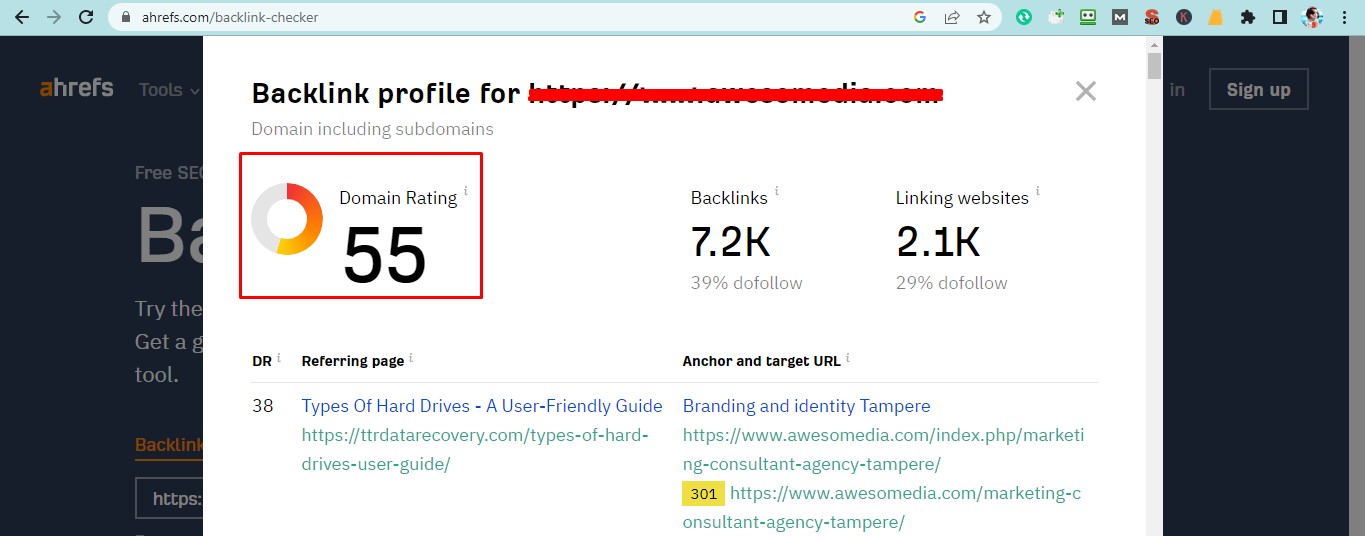The image size is (1365, 536).
Task: Open the Chrome three-dot menu
Action: [1345, 17]
